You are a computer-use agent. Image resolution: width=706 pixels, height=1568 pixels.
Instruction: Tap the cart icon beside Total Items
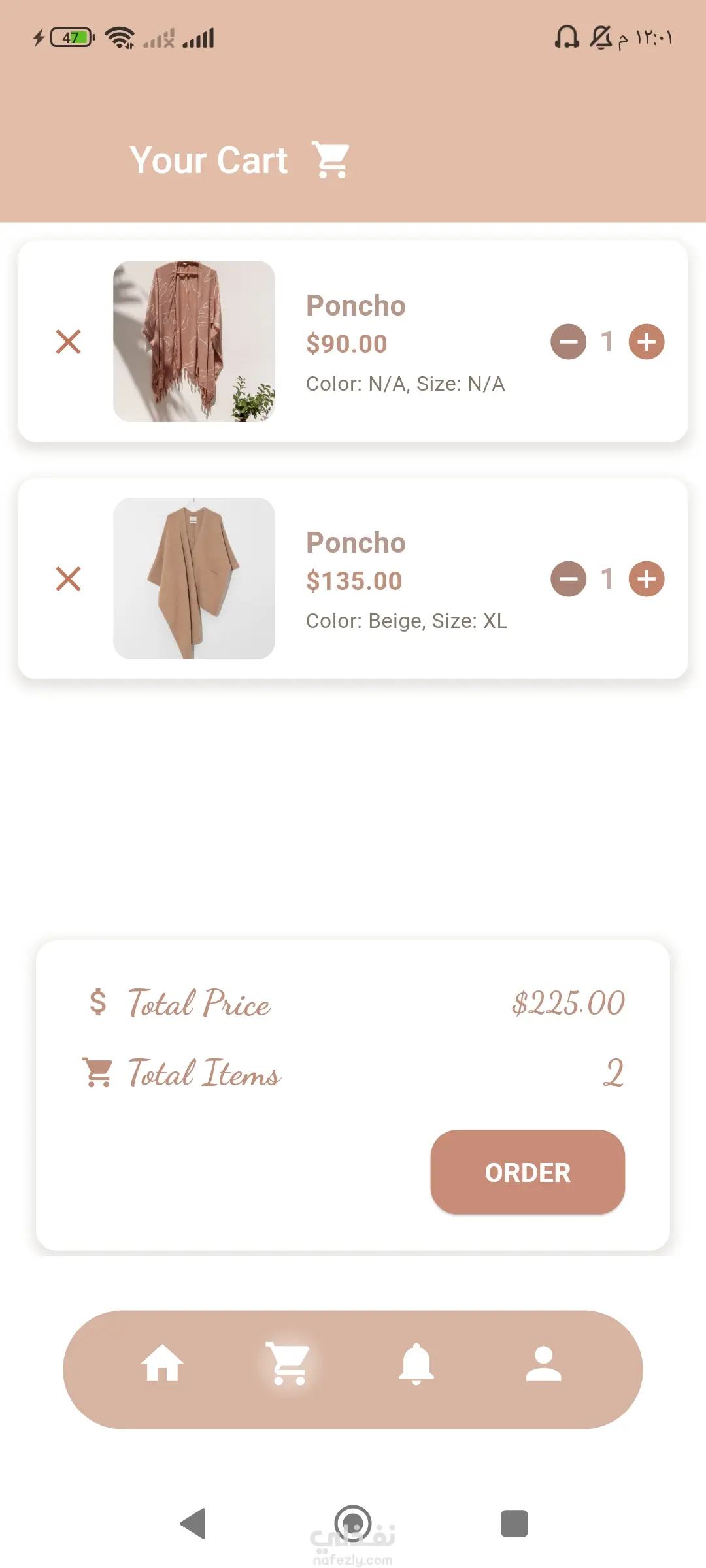pyautogui.click(x=98, y=1072)
